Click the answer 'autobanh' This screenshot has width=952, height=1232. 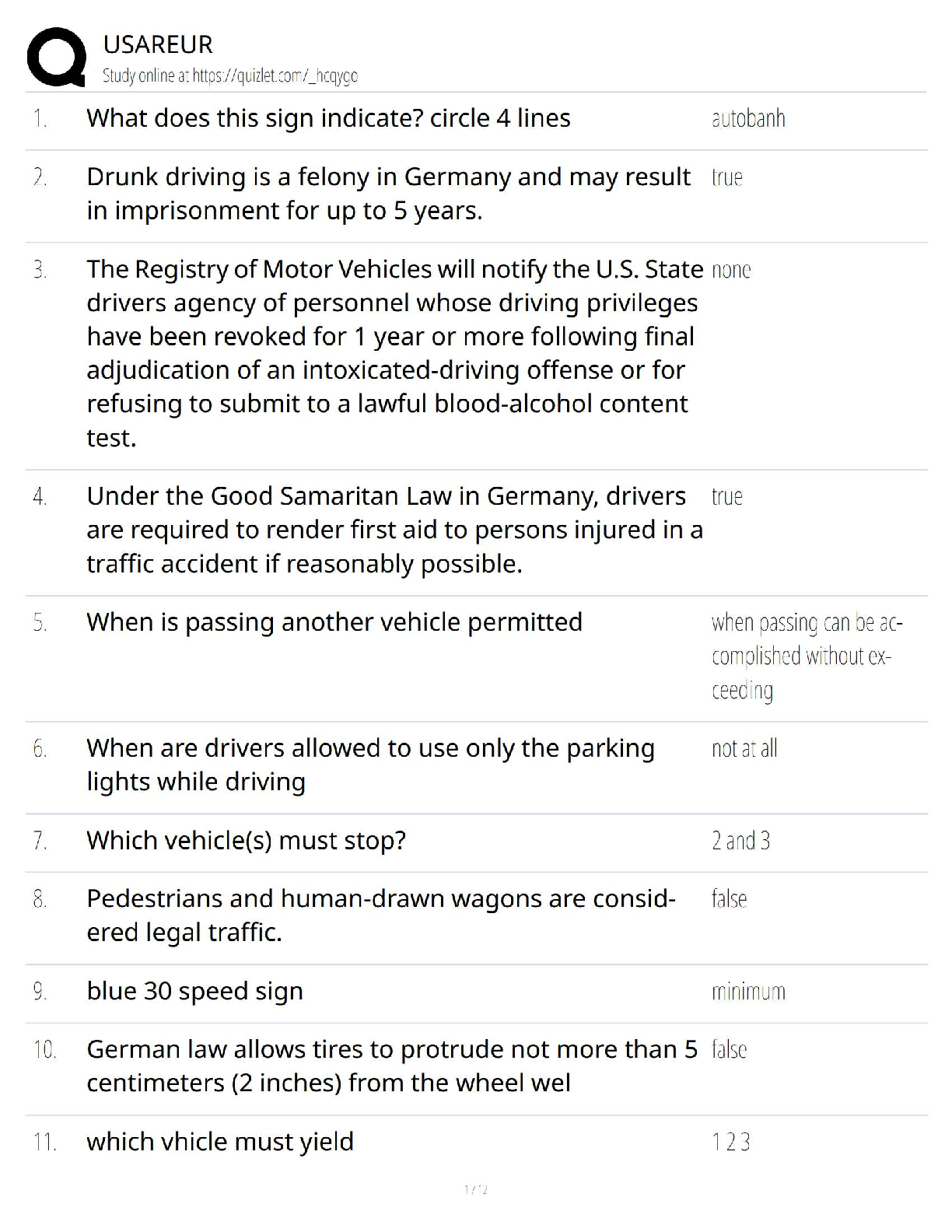pyautogui.click(x=748, y=119)
